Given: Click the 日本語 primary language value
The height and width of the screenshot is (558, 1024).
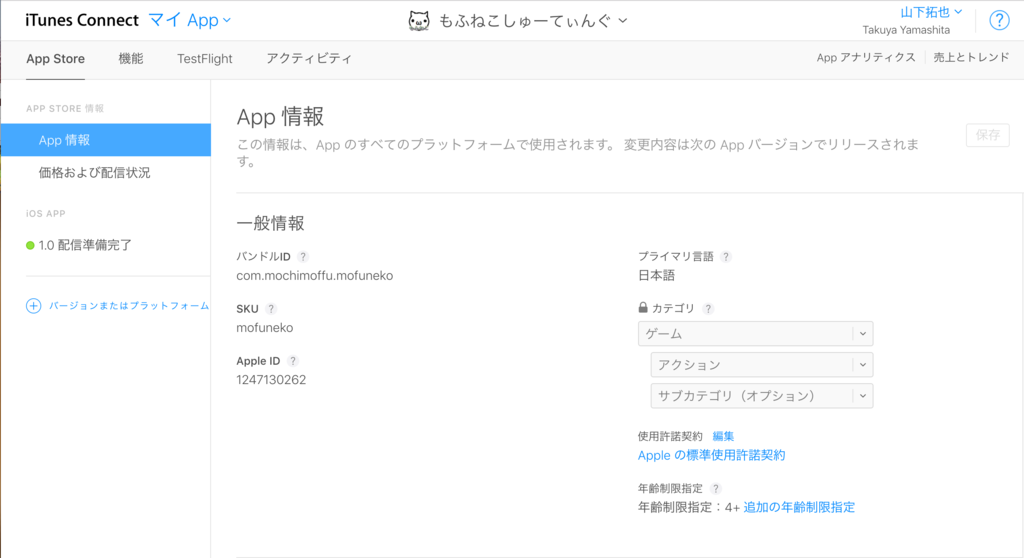Looking at the screenshot, I should [x=656, y=276].
